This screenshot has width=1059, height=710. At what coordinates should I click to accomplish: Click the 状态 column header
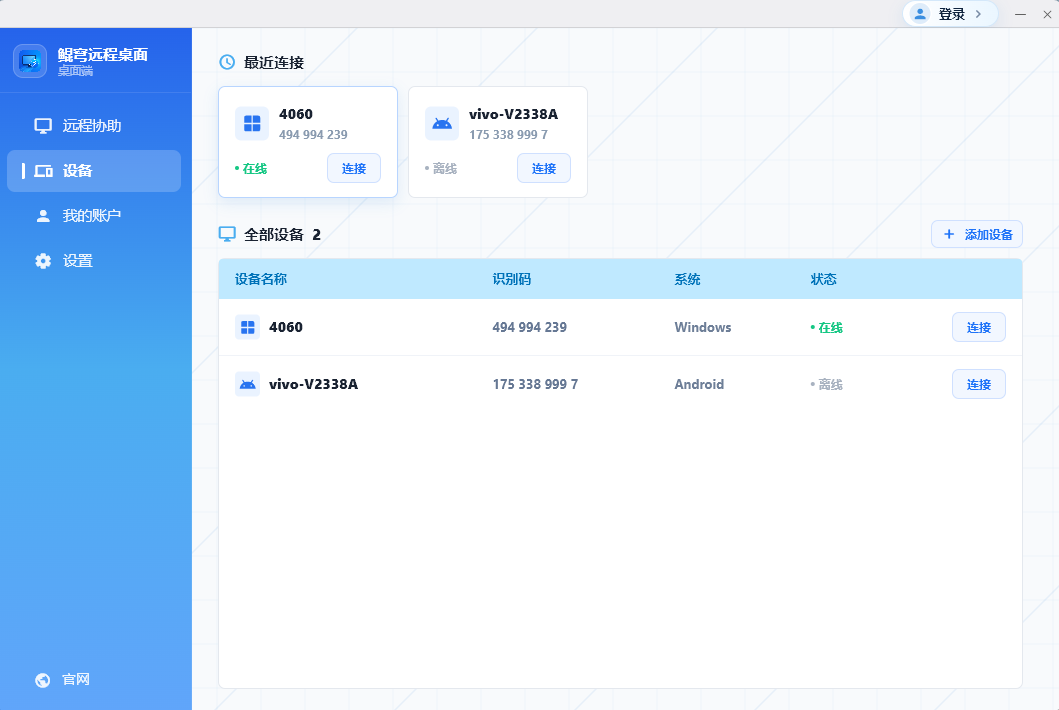823,279
